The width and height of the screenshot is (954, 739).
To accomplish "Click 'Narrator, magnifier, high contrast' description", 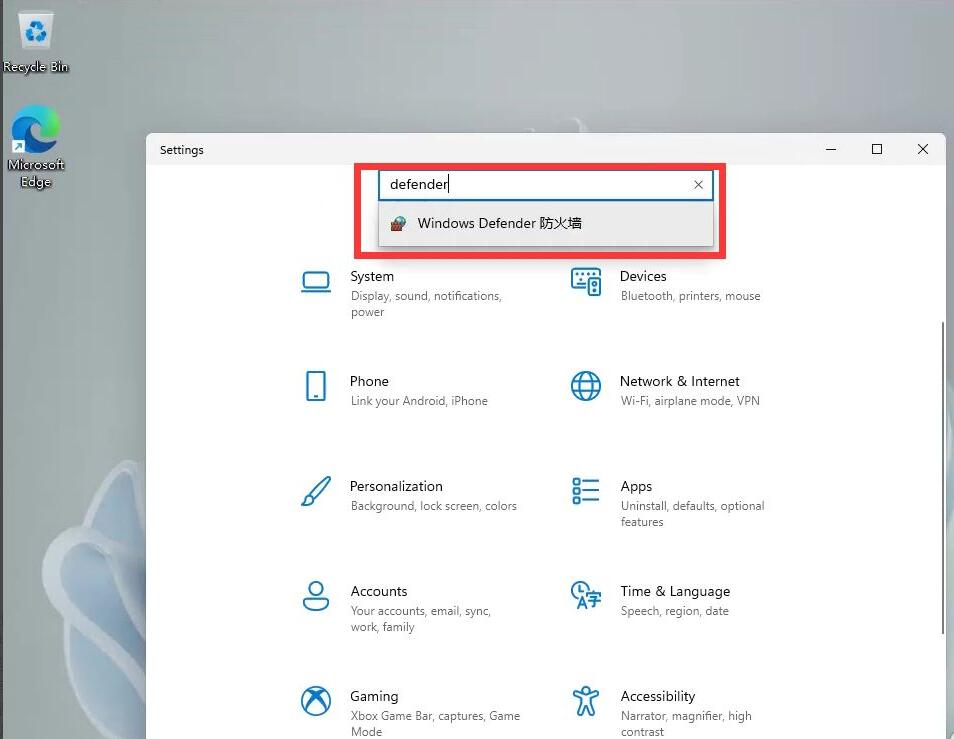I will pyautogui.click(x=686, y=723).
